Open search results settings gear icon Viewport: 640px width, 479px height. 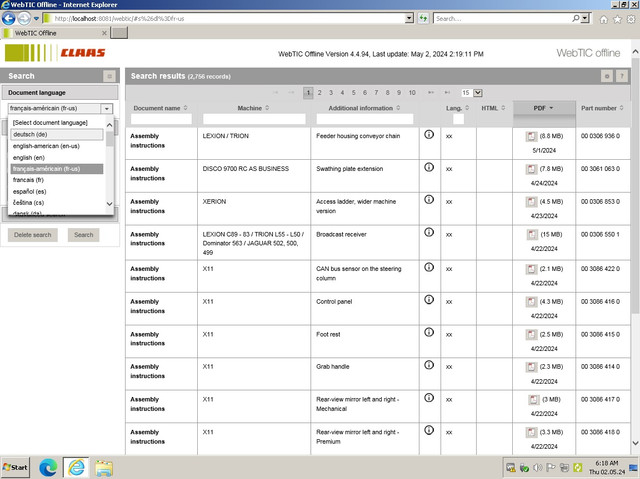[607, 76]
